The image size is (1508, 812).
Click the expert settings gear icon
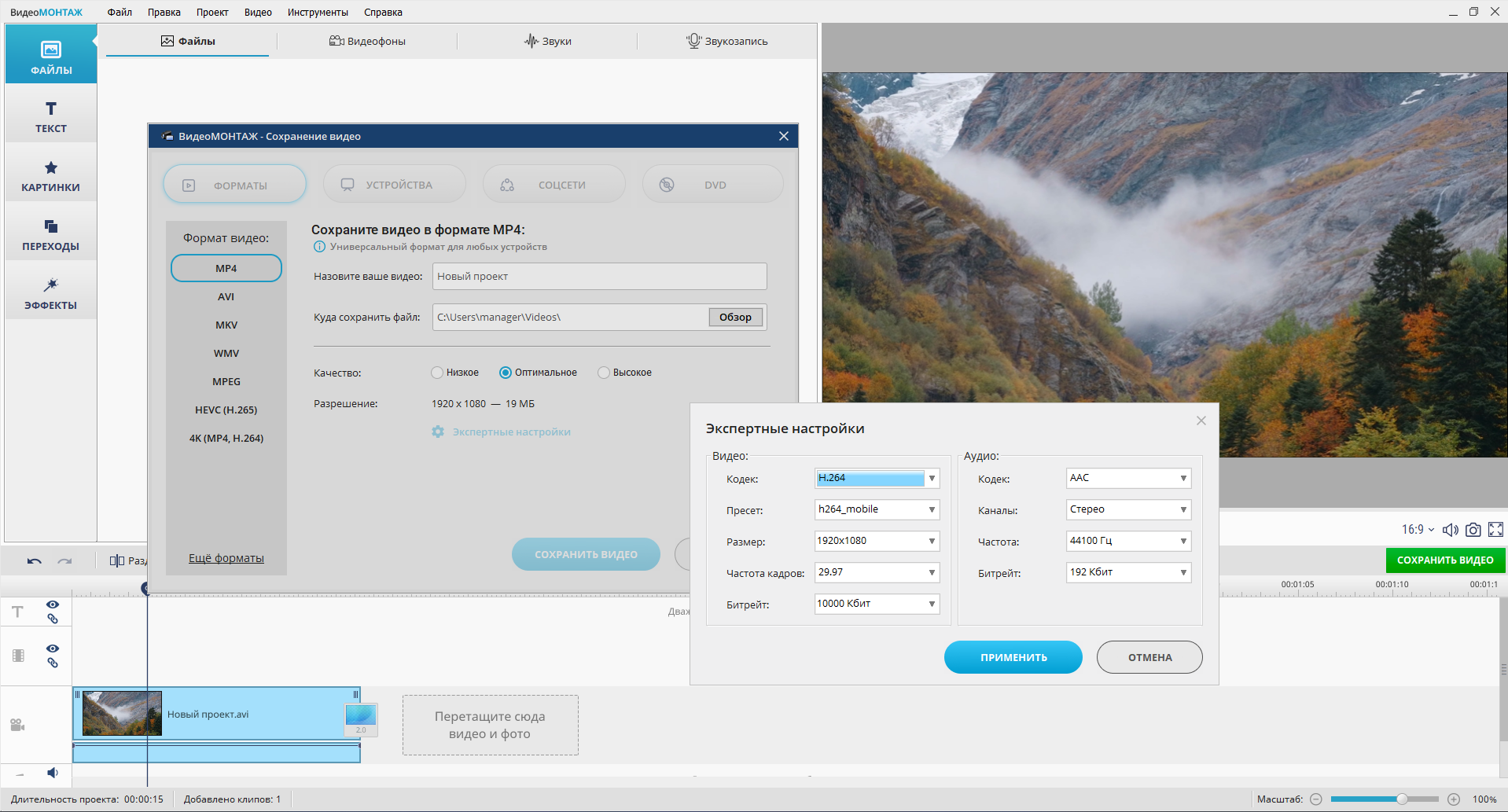click(x=438, y=432)
